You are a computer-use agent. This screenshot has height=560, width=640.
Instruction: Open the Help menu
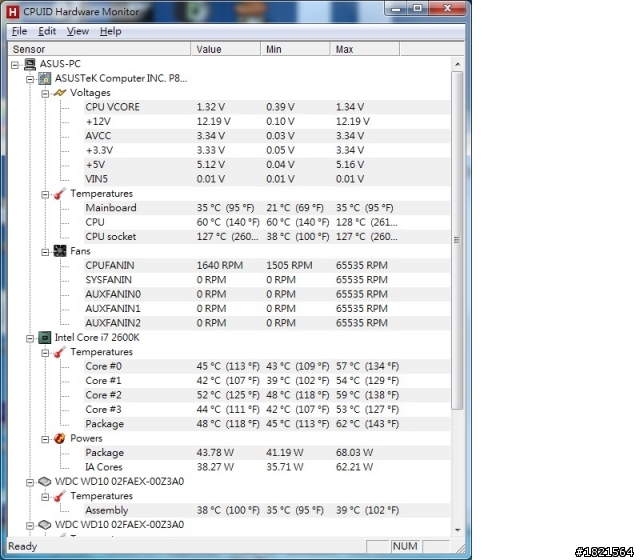(111, 31)
